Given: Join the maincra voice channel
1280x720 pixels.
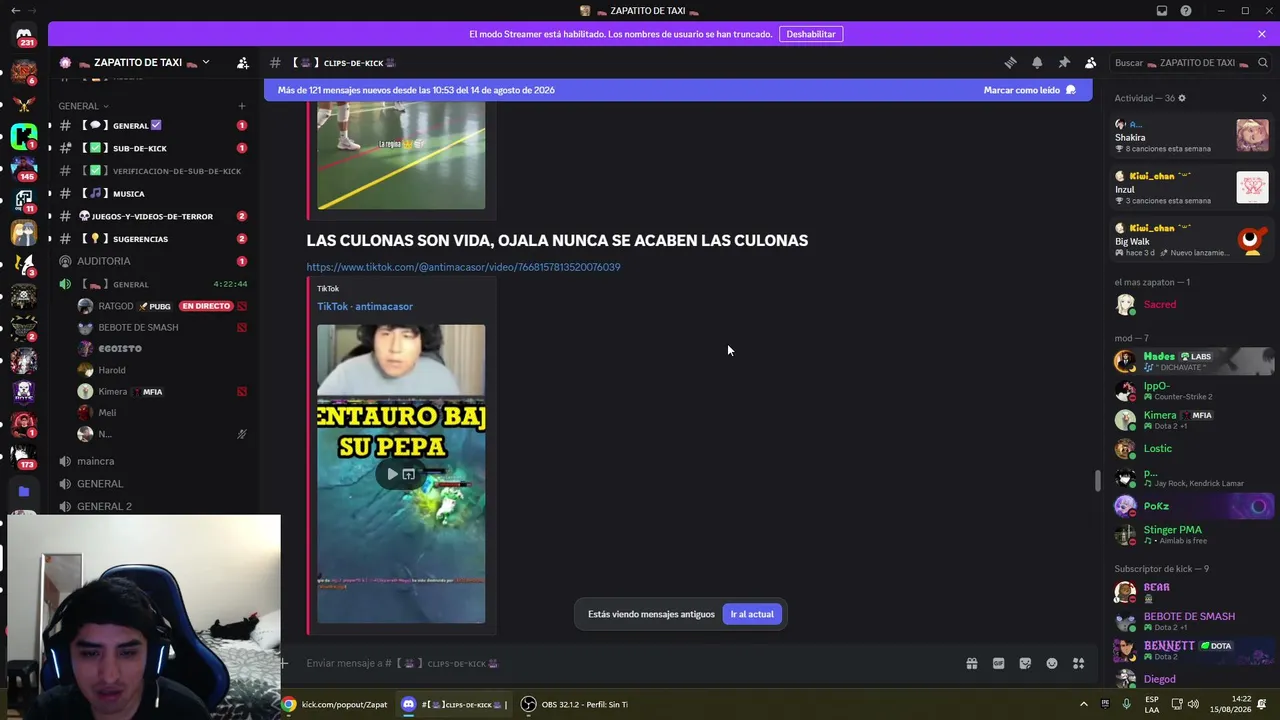Looking at the screenshot, I should pyautogui.click(x=152, y=461).
